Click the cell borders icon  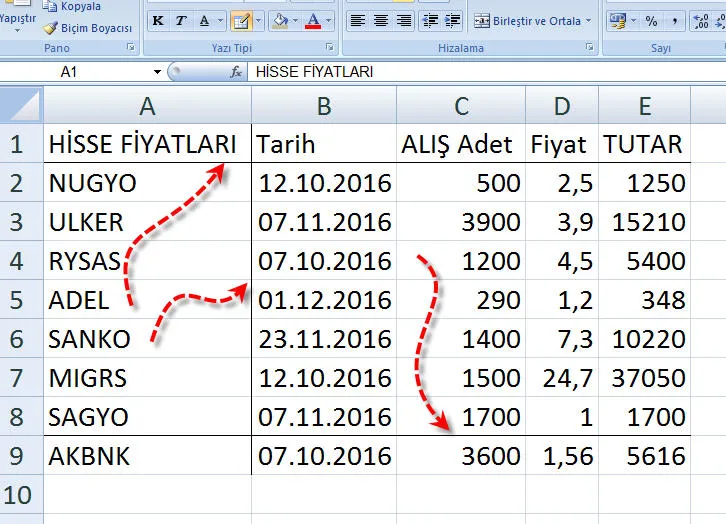pyautogui.click(x=240, y=21)
